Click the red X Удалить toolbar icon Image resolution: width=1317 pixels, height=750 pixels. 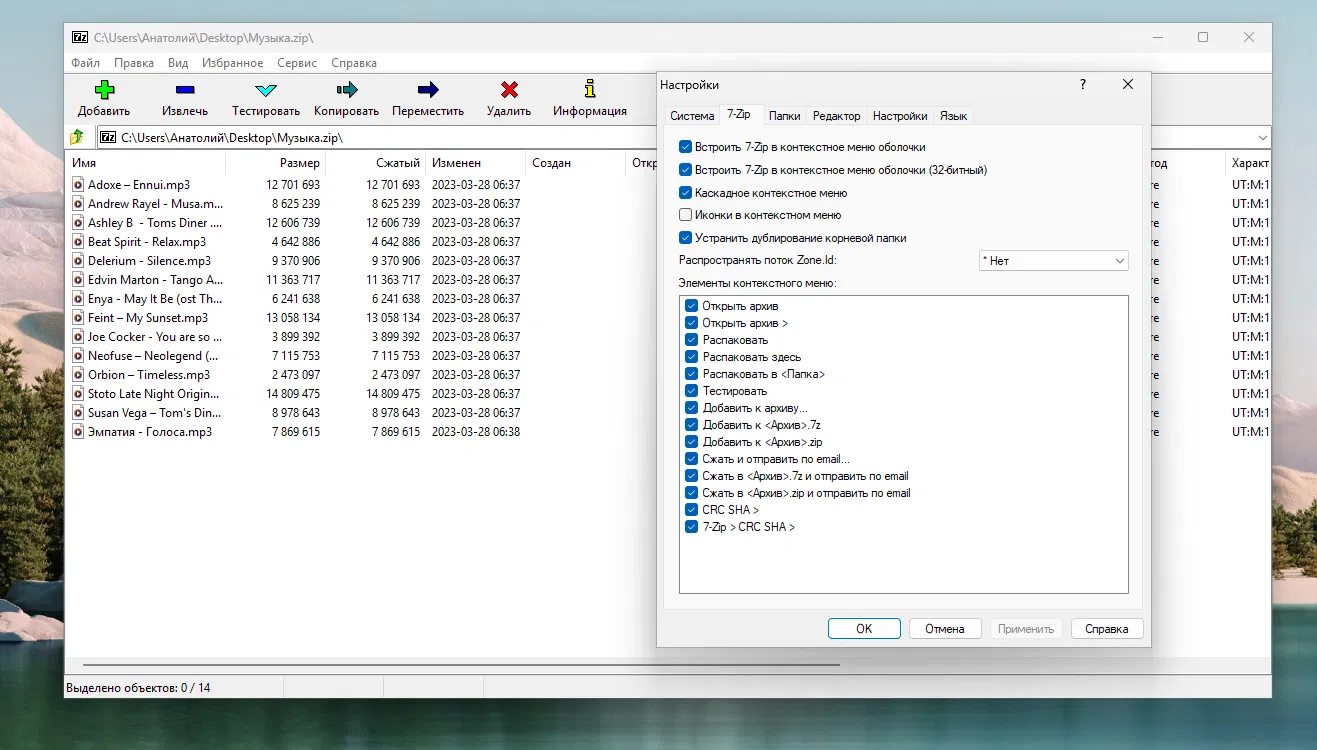point(509,90)
